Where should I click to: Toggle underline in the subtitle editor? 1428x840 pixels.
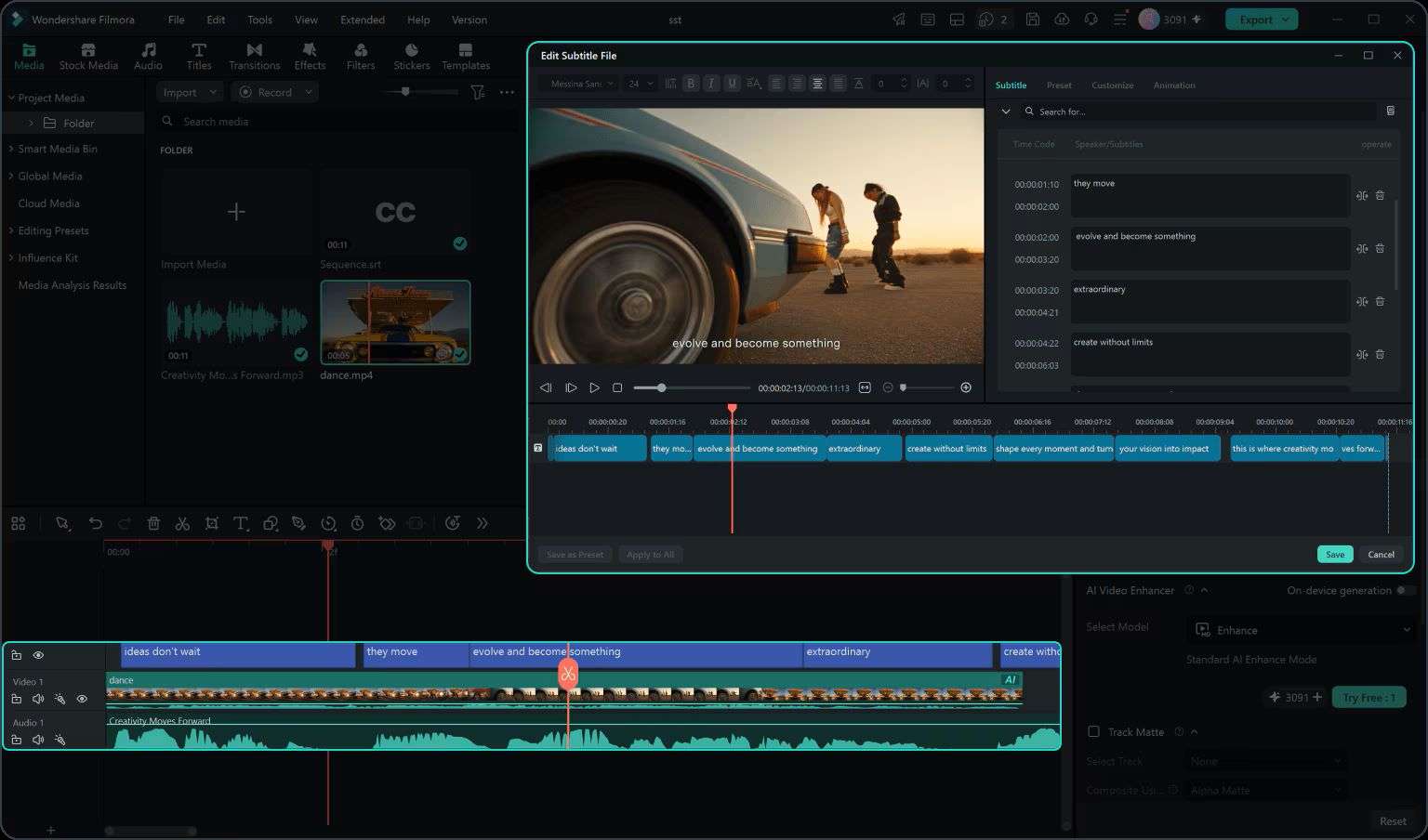(732, 84)
